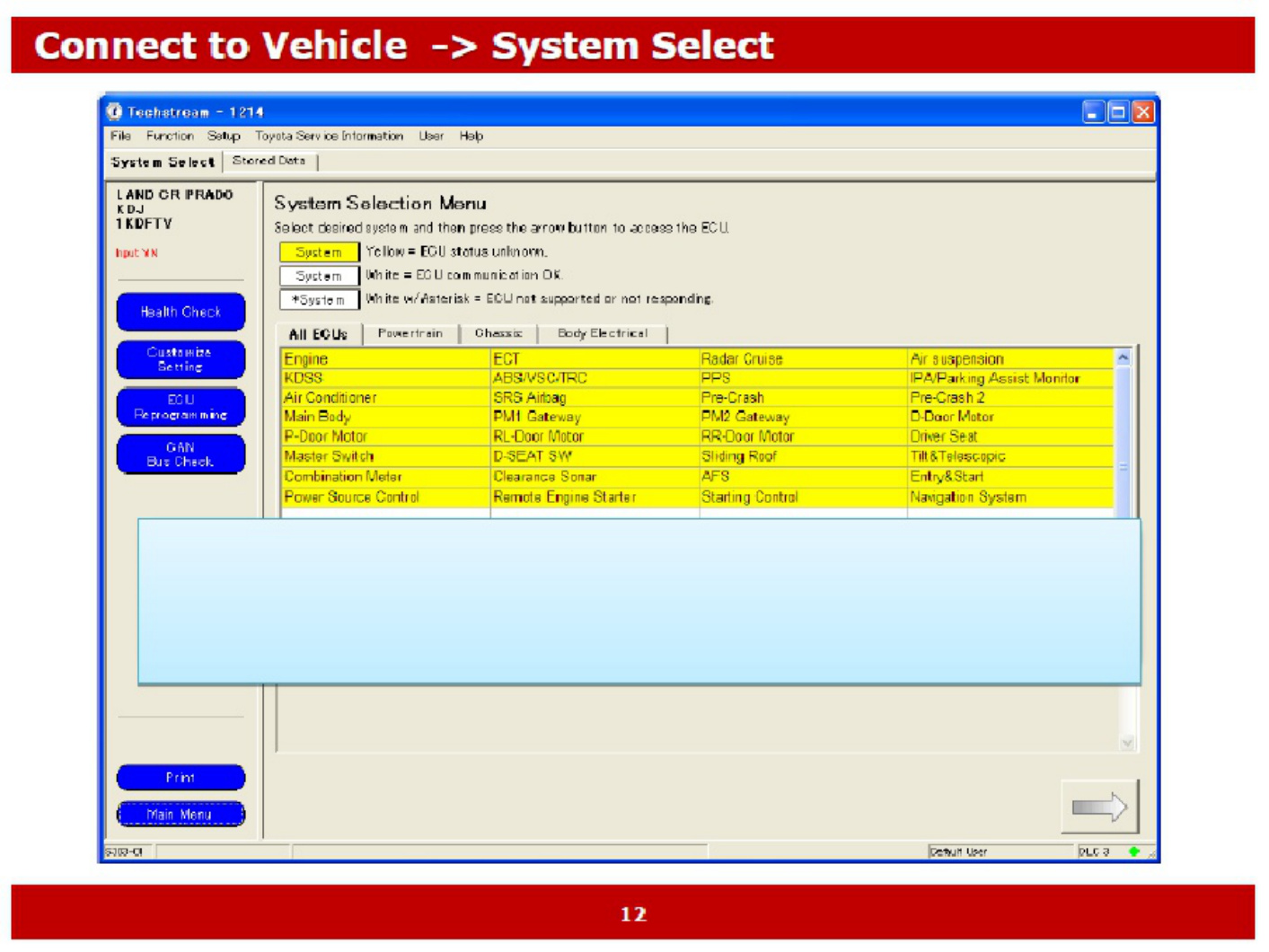Viewport: 1269px width, 952px height.
Task: Select the Air suspension system cell
Action: coord(1011,359)
